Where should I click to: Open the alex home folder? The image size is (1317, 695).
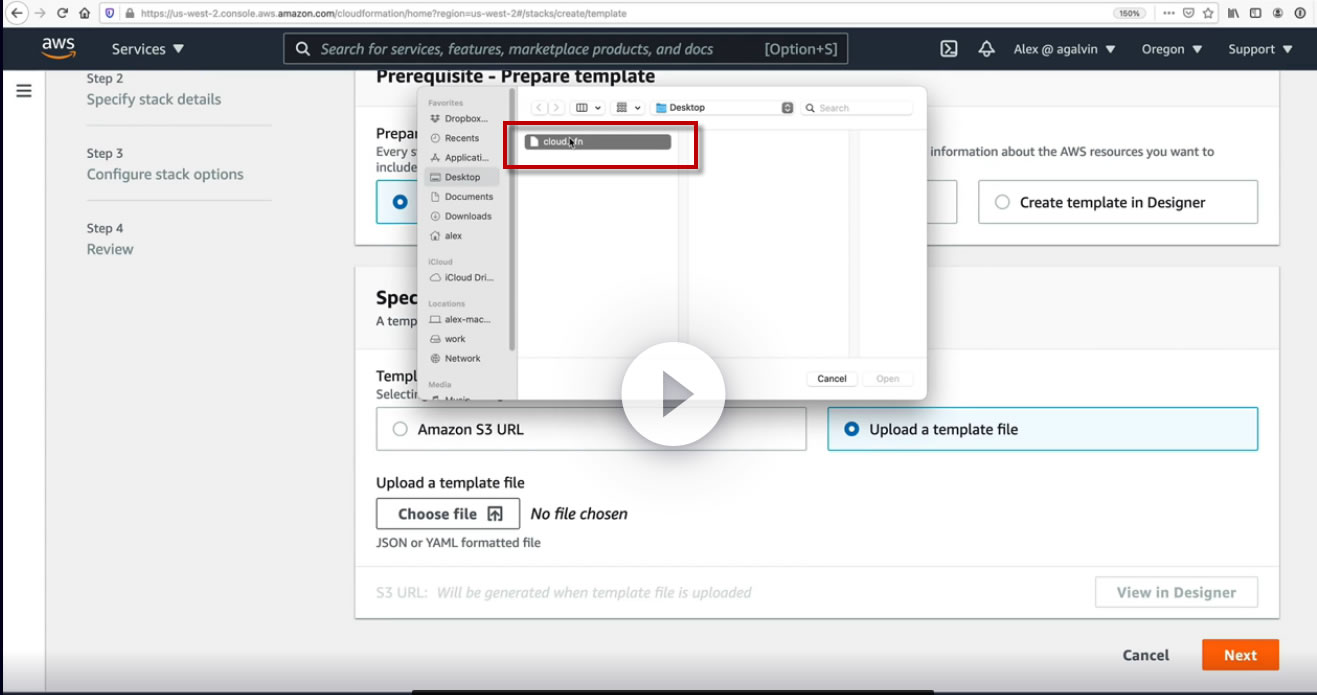click(447, 236)
